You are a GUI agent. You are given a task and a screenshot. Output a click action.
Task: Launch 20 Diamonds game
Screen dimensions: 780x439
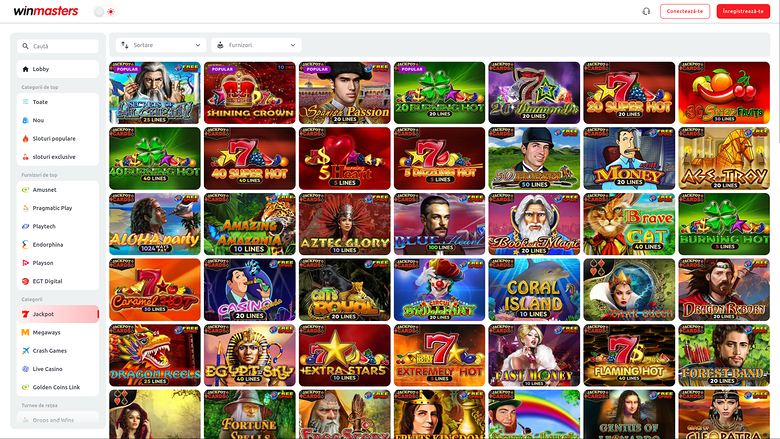(x=534, y=93)
